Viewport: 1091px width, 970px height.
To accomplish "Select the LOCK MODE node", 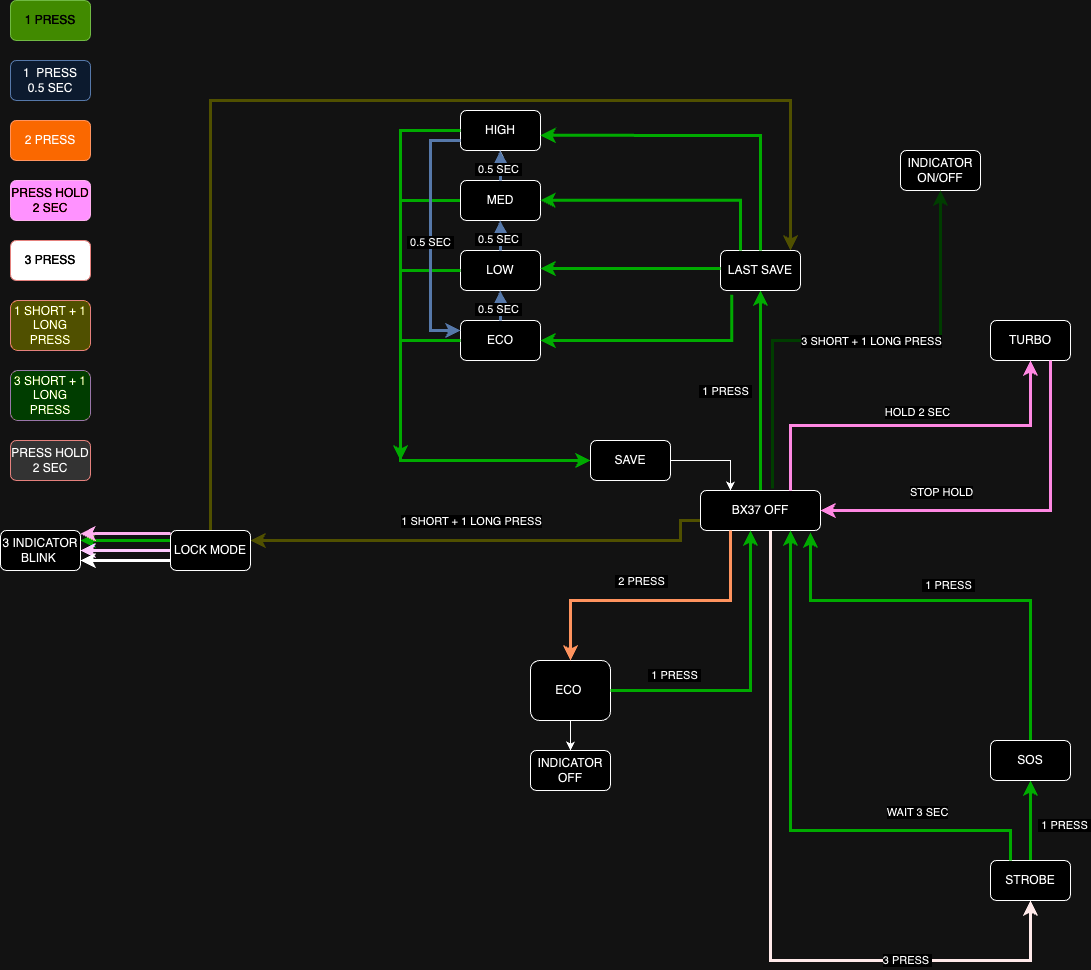I will pos(210,550).
